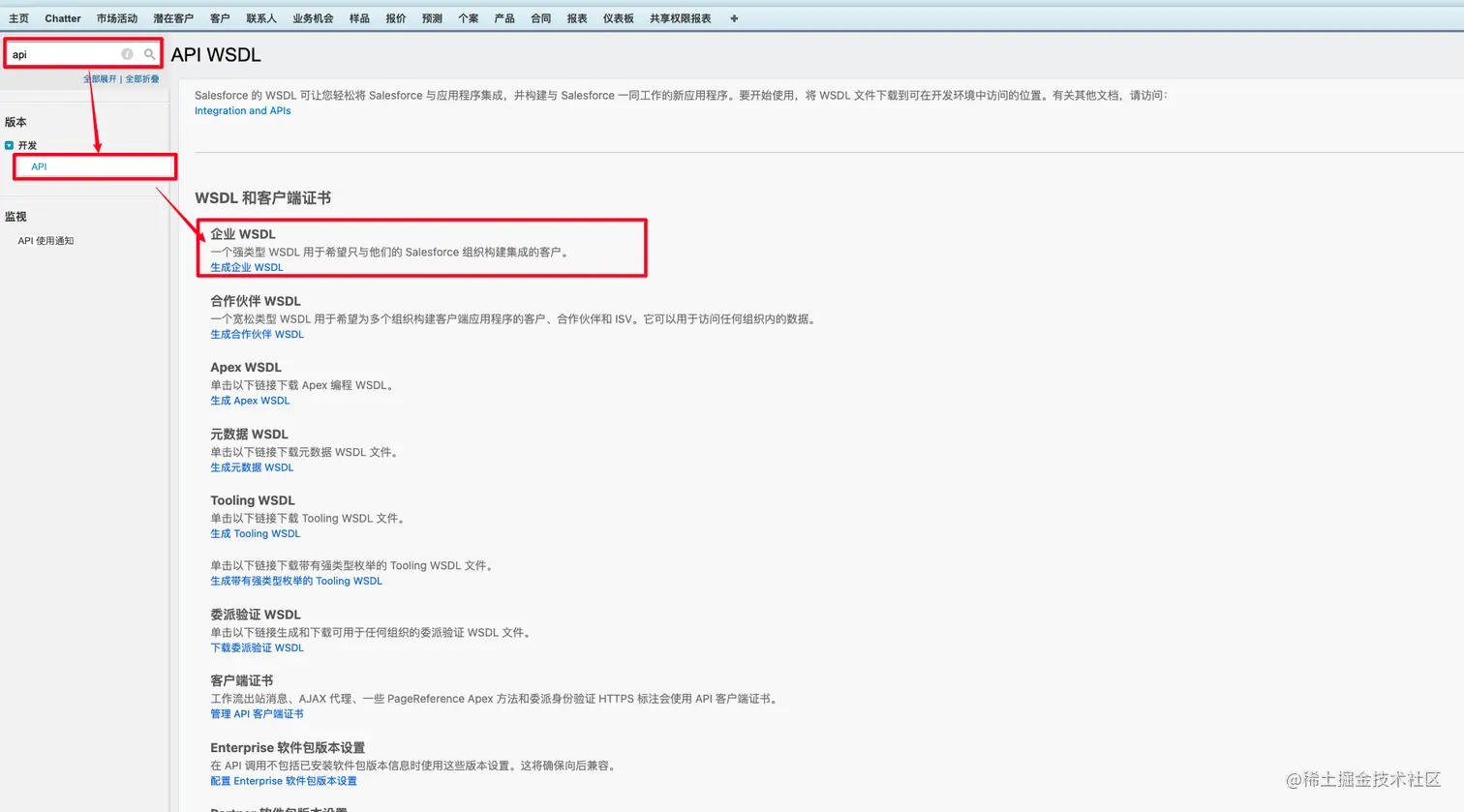
Task: Open the 客户 tab
Action: (221, 18)
